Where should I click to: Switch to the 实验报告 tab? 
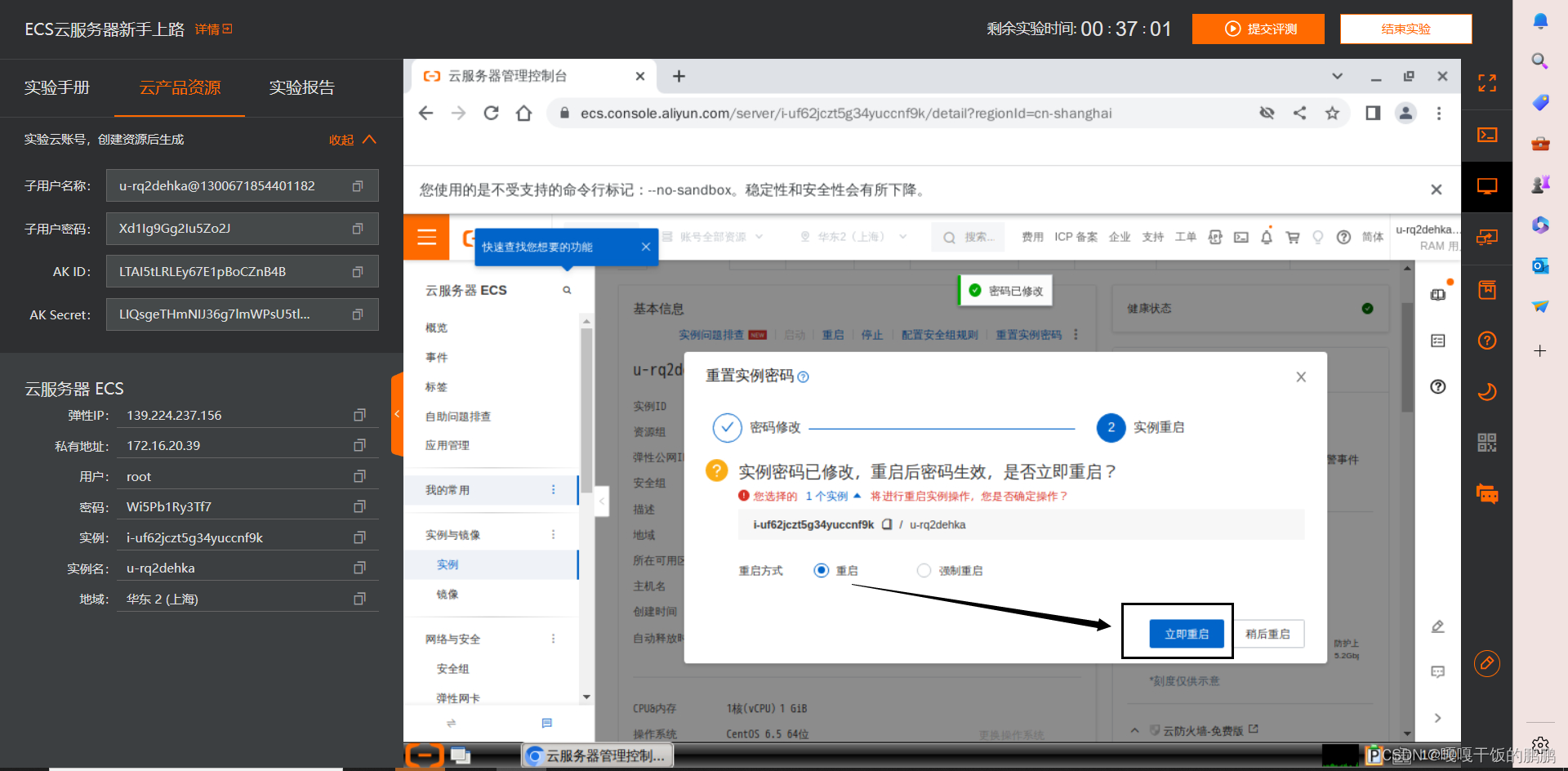[302, 87]
